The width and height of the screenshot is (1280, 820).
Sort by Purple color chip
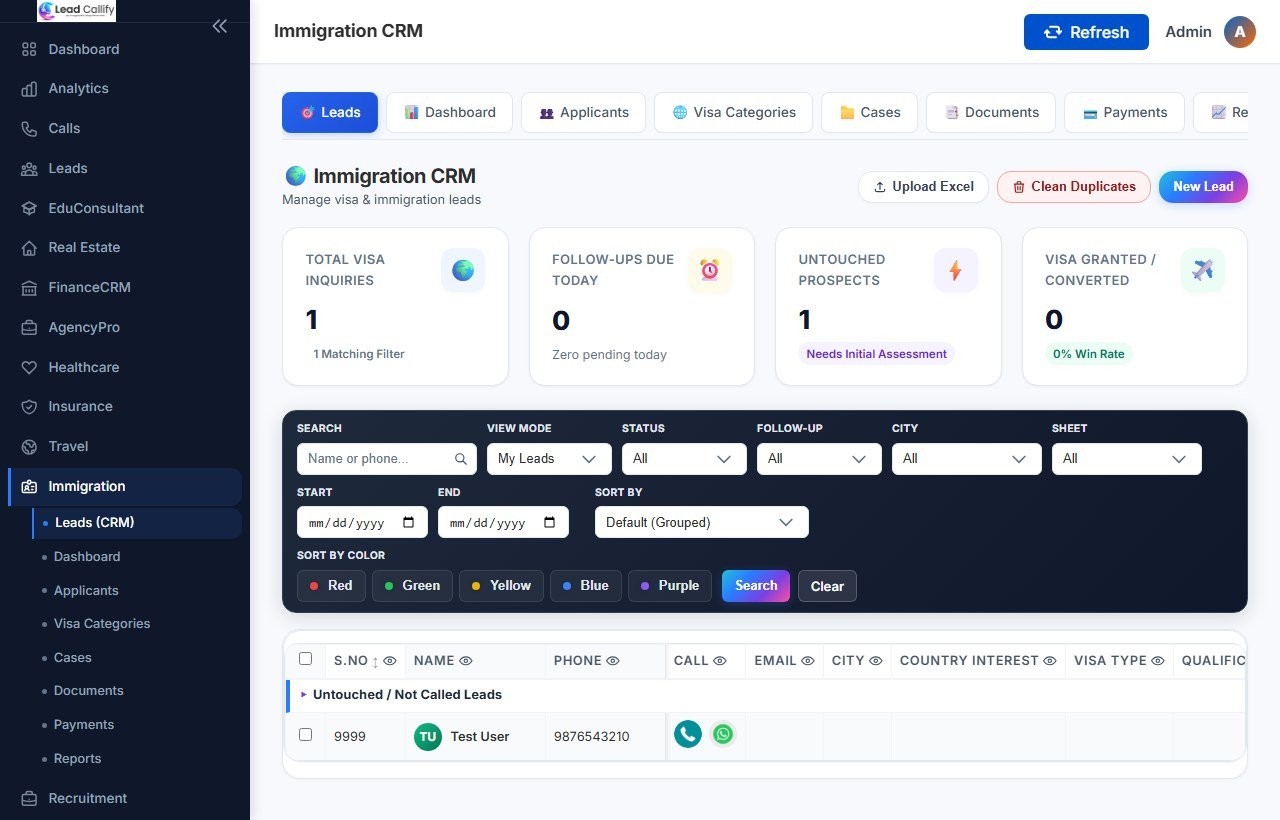click(670, 586)
